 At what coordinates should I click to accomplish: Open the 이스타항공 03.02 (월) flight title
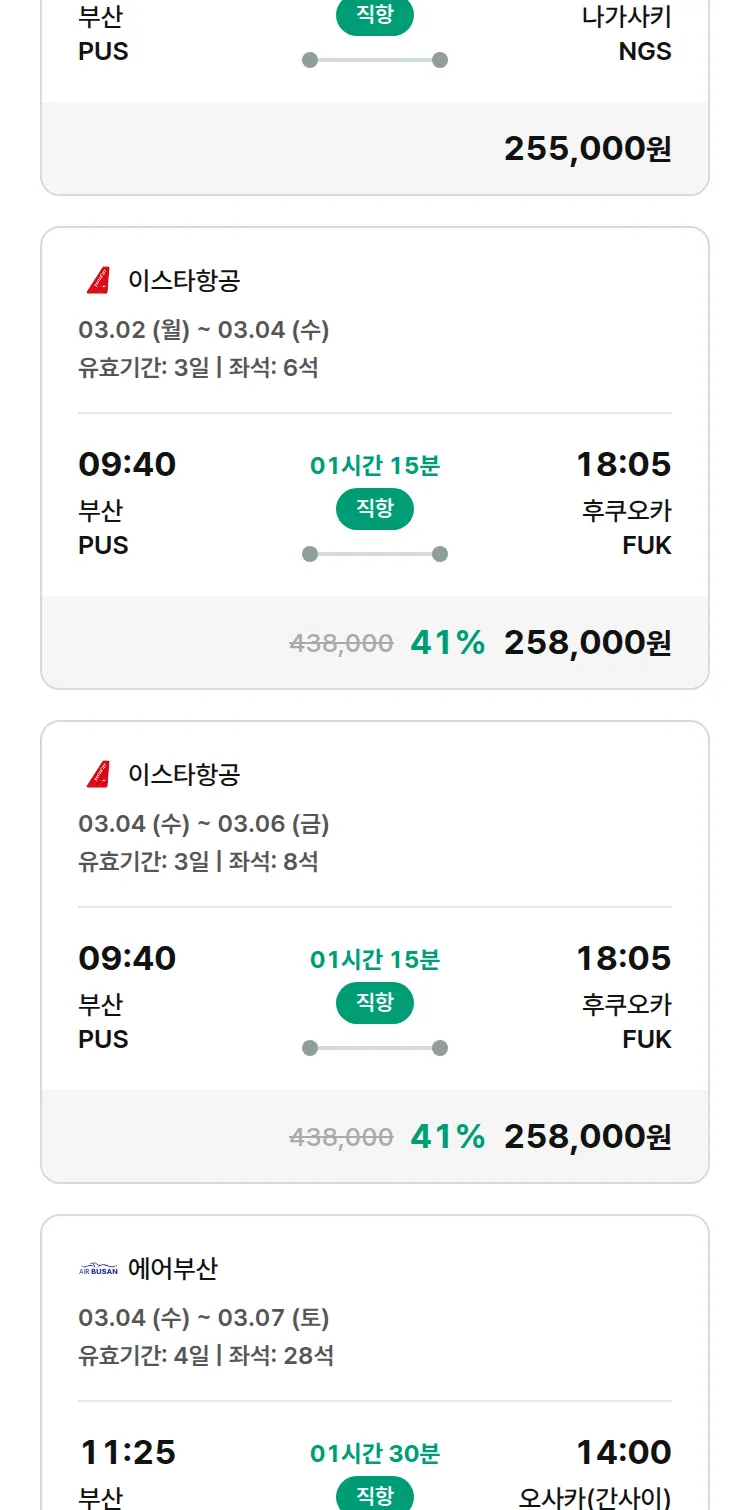point(184,281)
